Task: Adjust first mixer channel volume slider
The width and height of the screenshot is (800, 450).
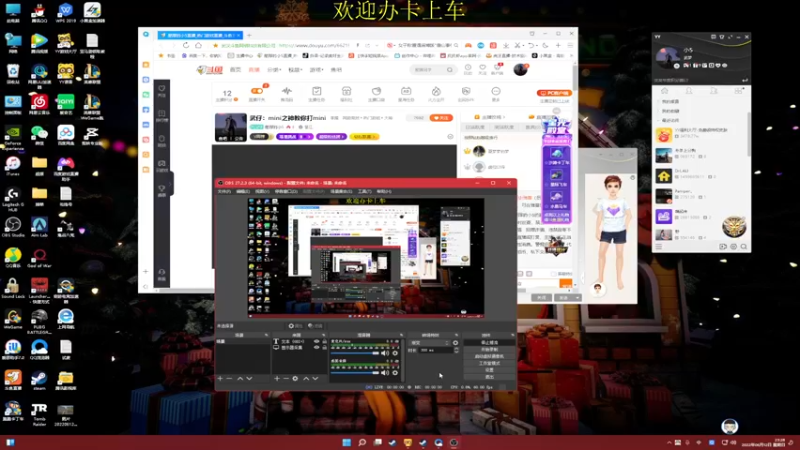Action: pyautogui.click(x=355, y=353)
